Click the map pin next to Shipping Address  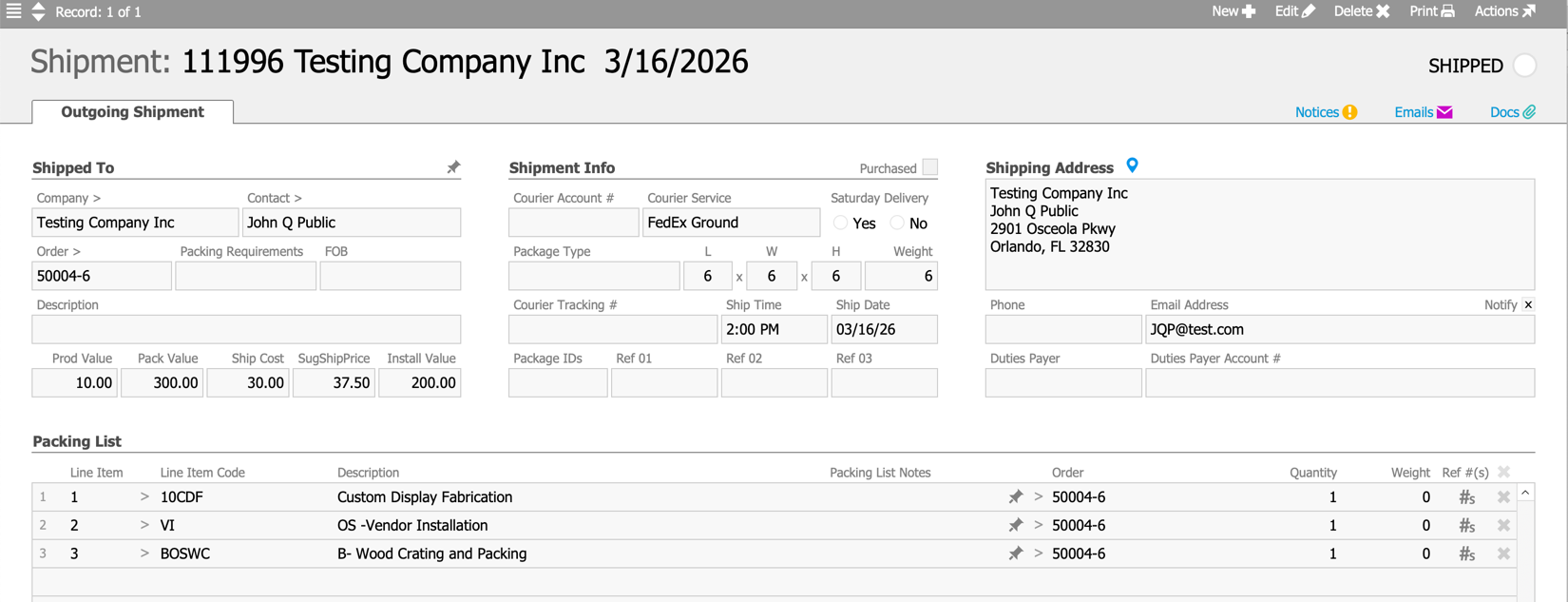(1132, 165)
